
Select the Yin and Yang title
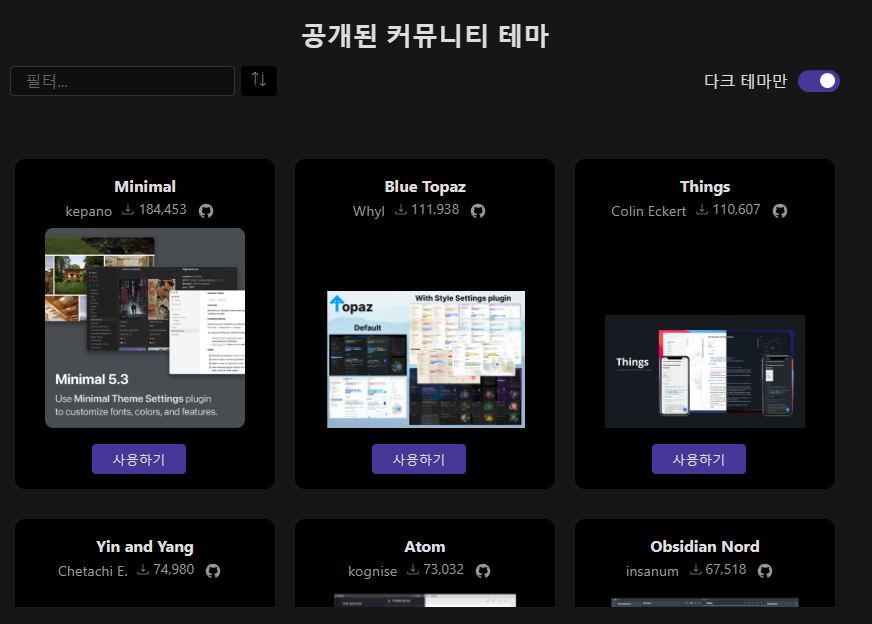click(145, 547)
